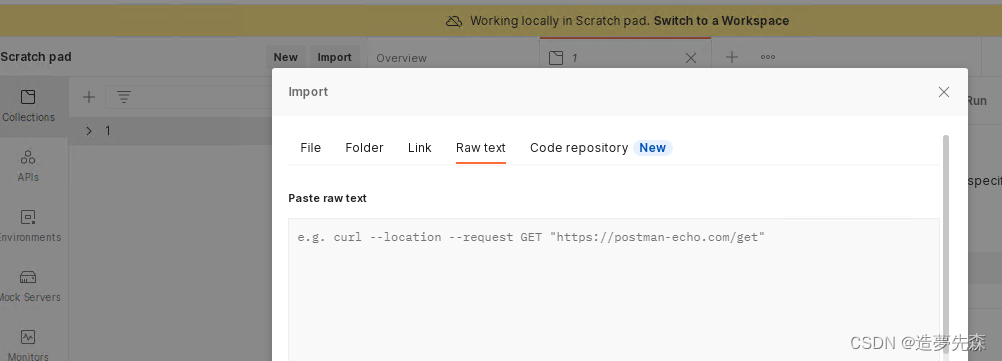Click the New button beside Scratch pad

click(x=286, y=57)
